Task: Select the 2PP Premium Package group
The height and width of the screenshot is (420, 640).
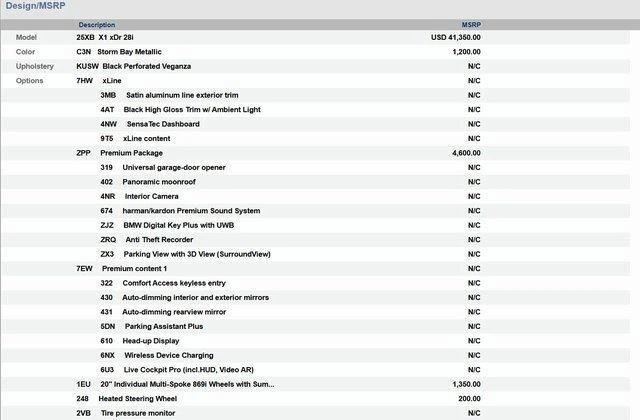Action: pos(119,153)
